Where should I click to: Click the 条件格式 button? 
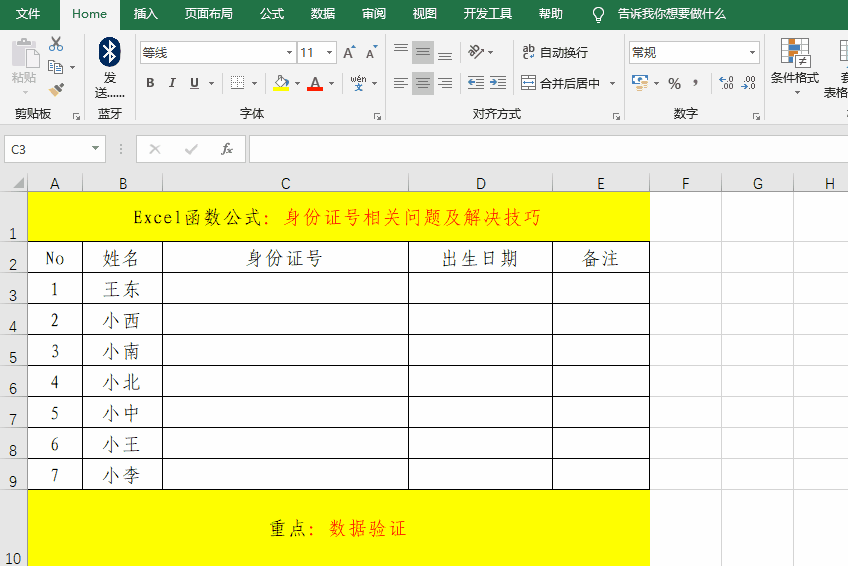tap(795, 65)
